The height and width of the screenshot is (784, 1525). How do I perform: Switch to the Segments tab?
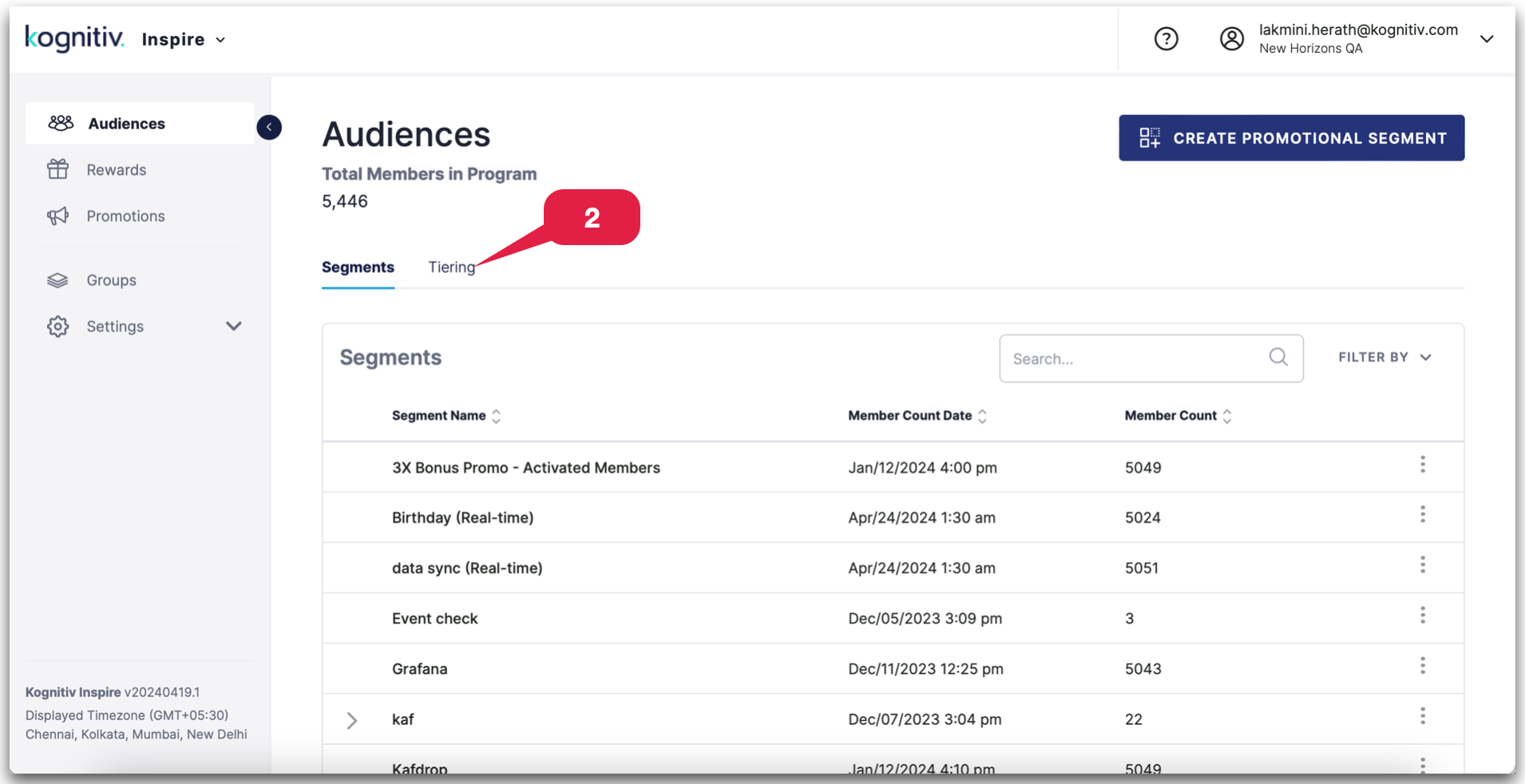(x=358, y=267)
